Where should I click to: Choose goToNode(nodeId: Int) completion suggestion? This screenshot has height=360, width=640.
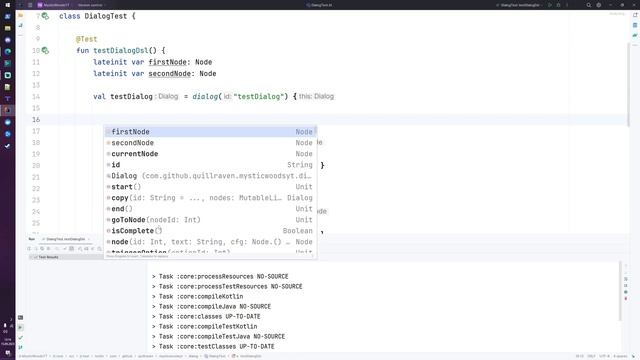(x=210, y=220)
